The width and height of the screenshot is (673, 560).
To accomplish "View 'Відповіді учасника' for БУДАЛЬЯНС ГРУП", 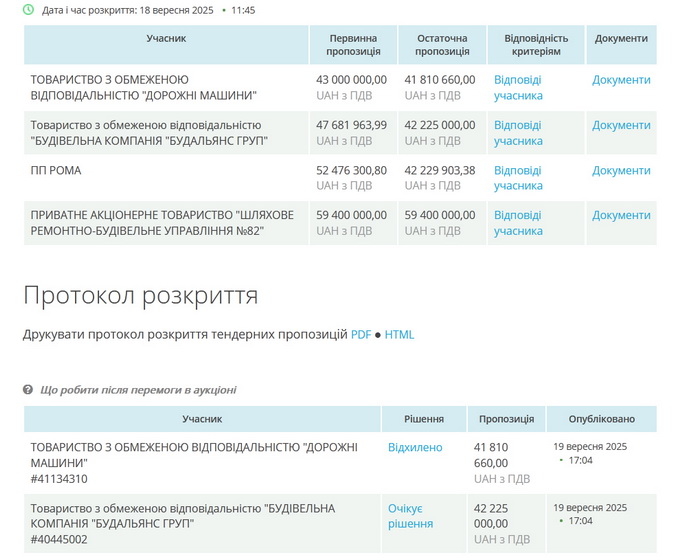I will tap(518, 133).
